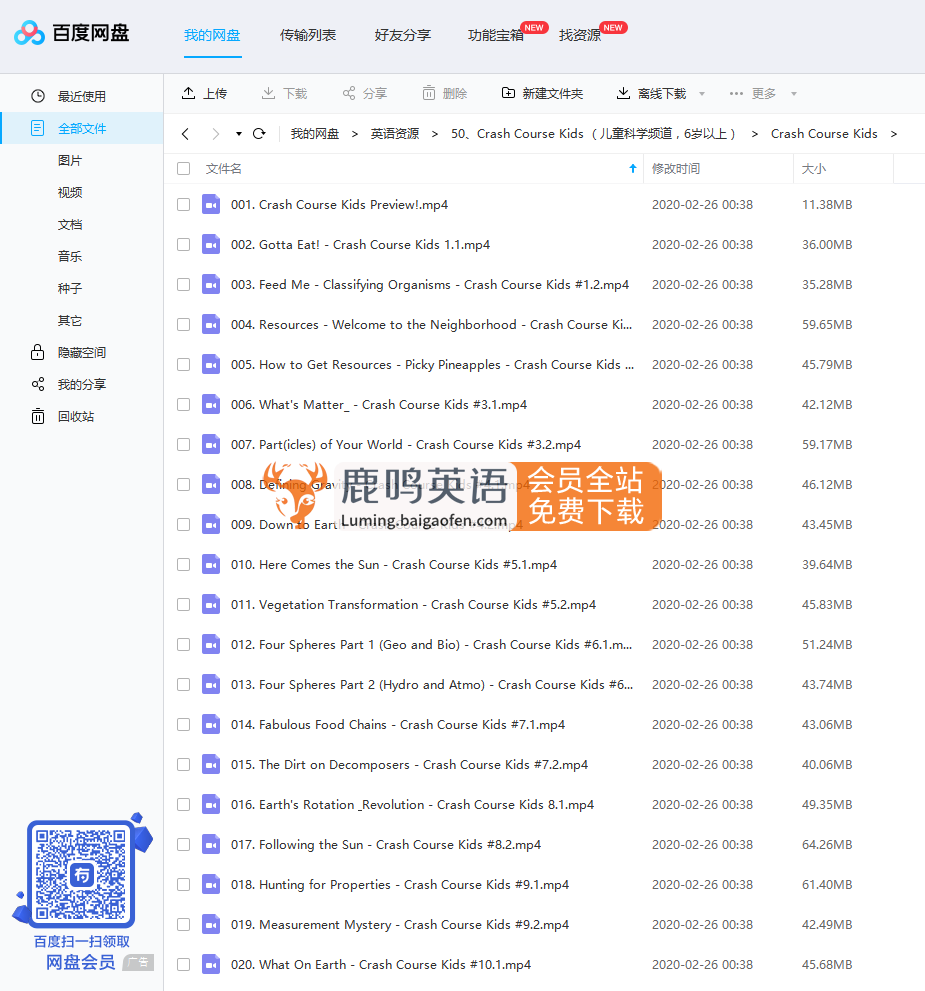Check the box for 007. Part(icles) of Your World

click(x=183, y=444)
